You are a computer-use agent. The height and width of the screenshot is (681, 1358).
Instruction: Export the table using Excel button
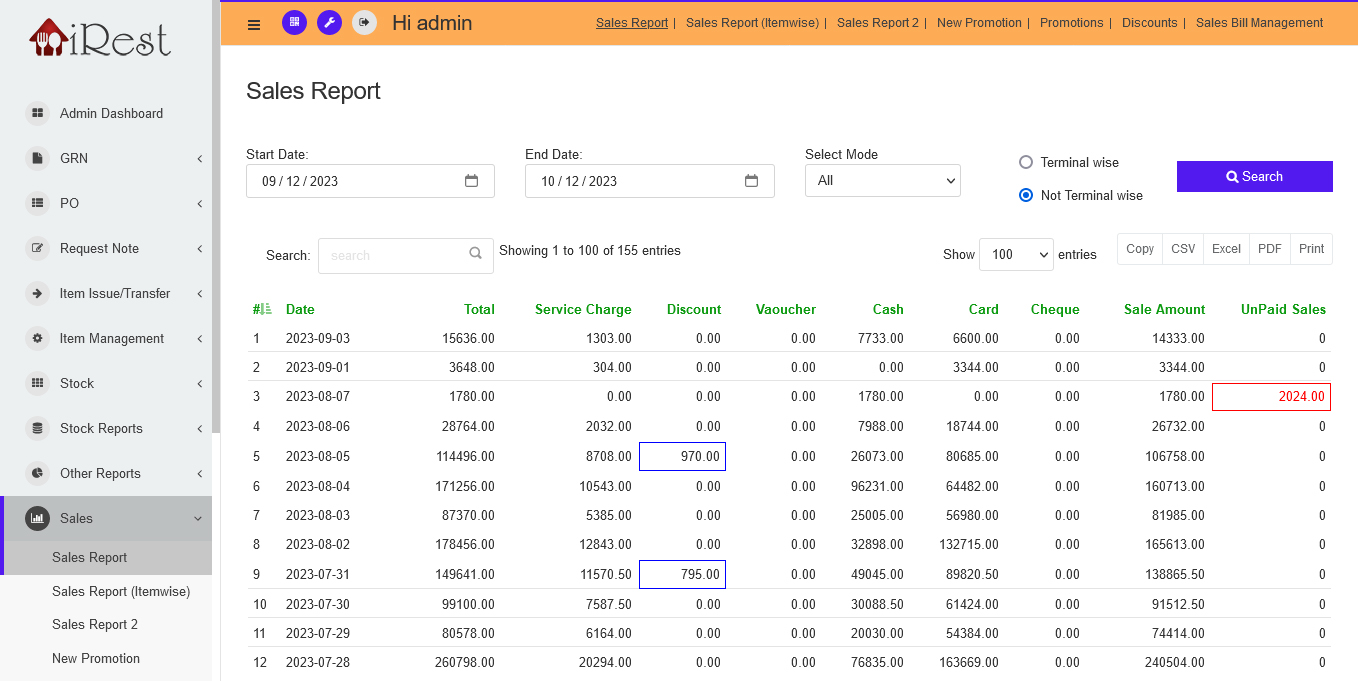tap(1226, 249)
